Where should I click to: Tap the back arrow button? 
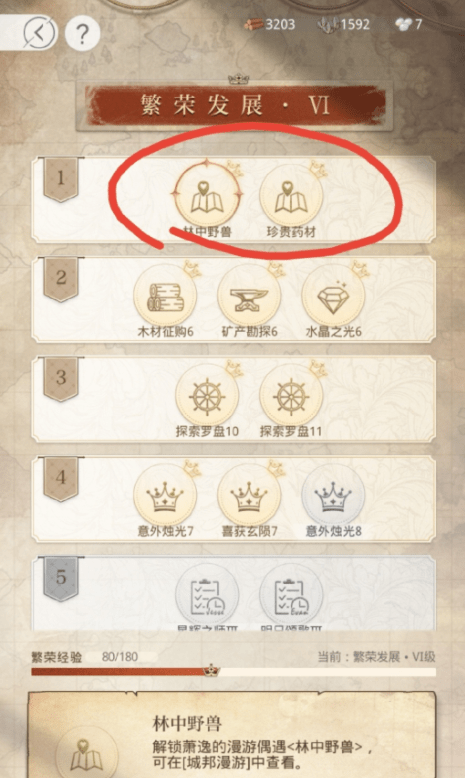40,33
